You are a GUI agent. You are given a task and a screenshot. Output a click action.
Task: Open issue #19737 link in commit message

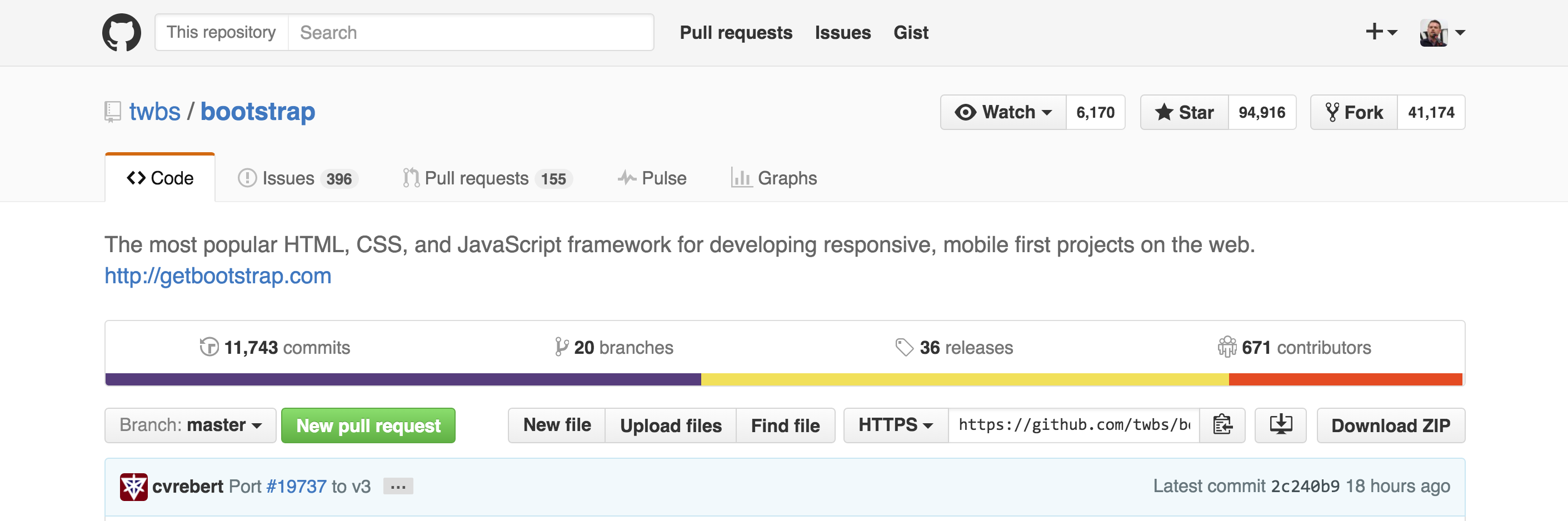click(x=297, y=487)
